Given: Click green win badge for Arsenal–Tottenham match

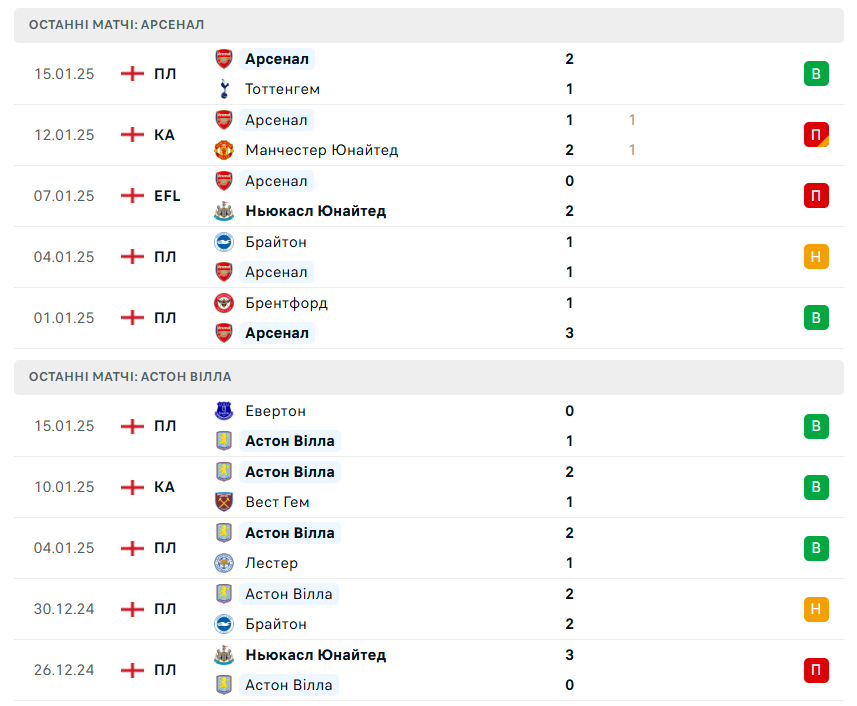Looking at the screenshot, I should [816, 73].
